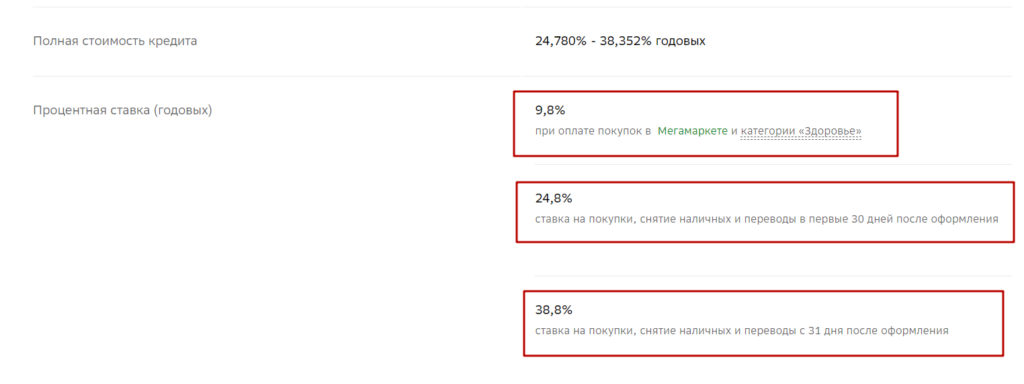1024x384 pixels.
Task: Click the 38,8% interest rate figure
Action: 553,310
